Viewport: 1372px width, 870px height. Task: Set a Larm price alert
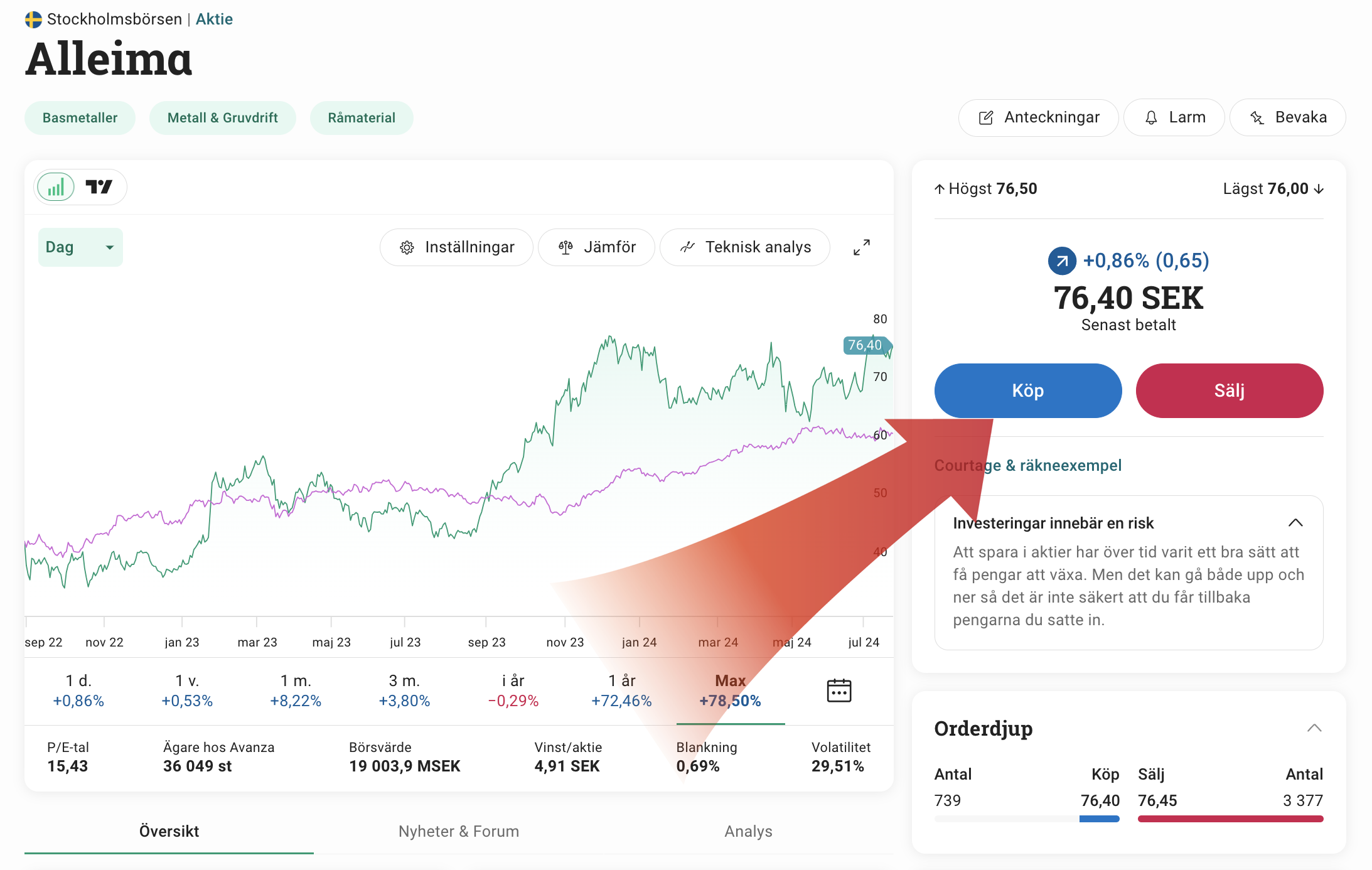pyautogui.click(x=1174, y=117)
